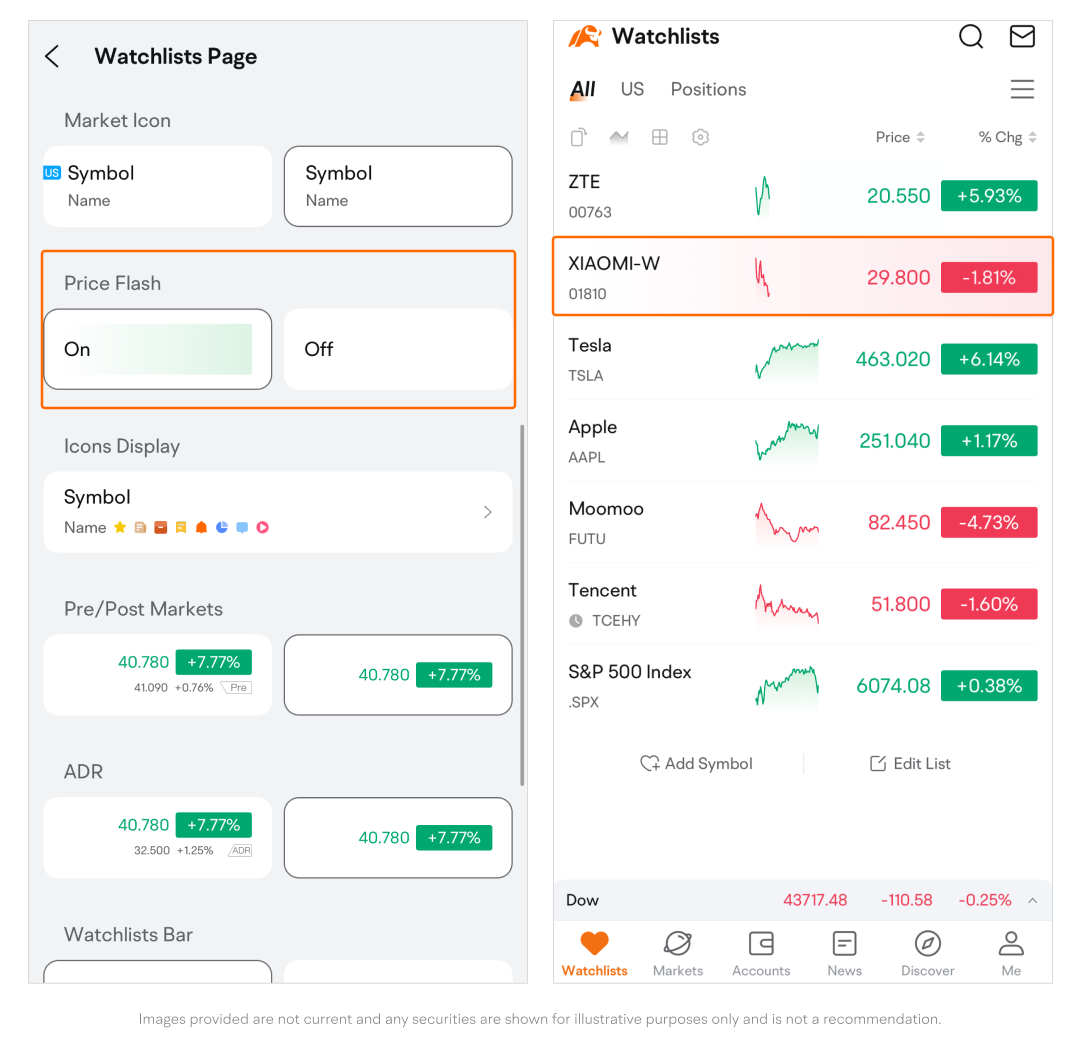The width and height of the screenshot is (1081, 1049).
Task: Switch to grid view icon
Action: pos(660,137)
